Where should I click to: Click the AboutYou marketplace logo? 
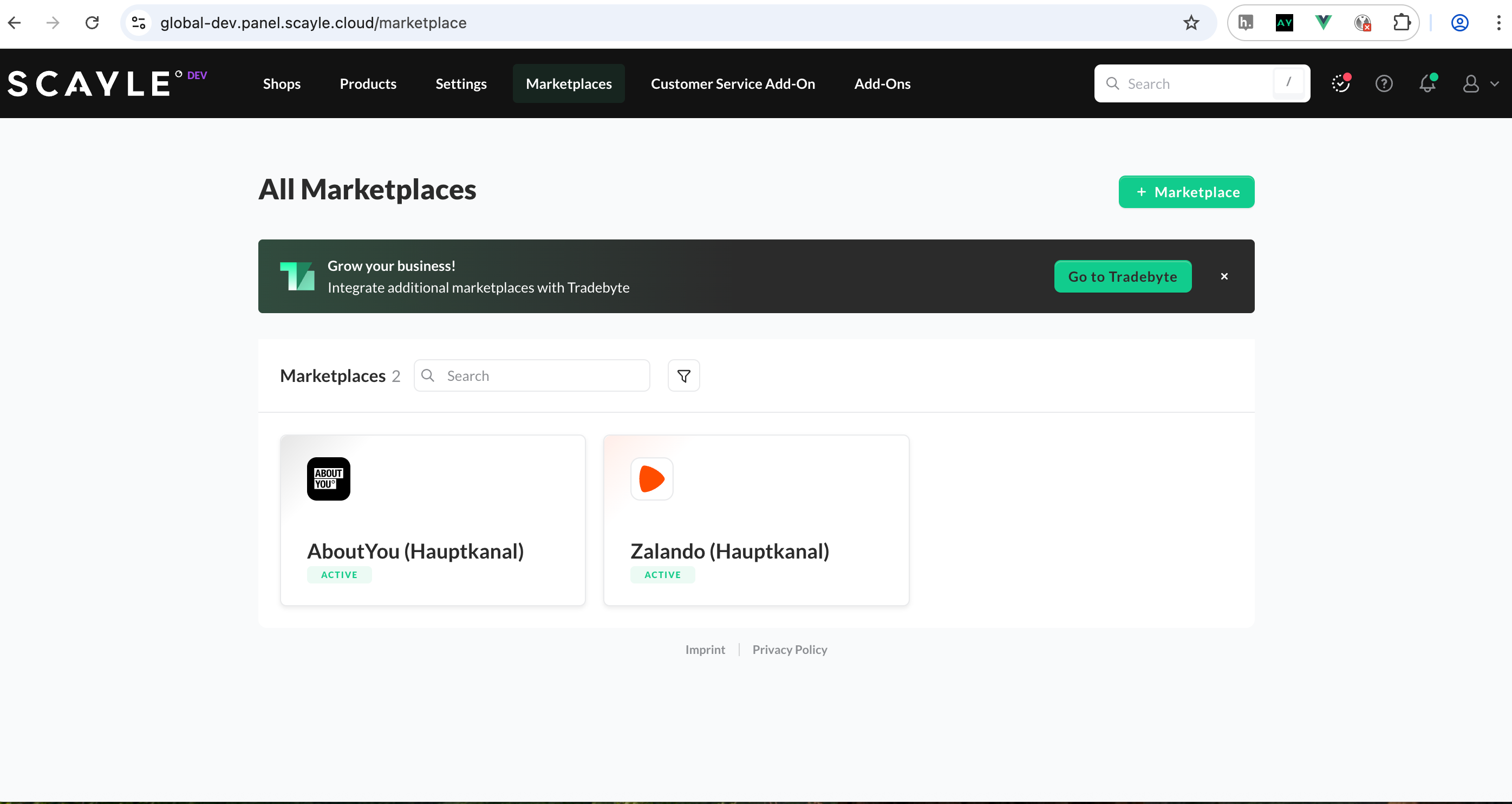(x=328, y=478)
